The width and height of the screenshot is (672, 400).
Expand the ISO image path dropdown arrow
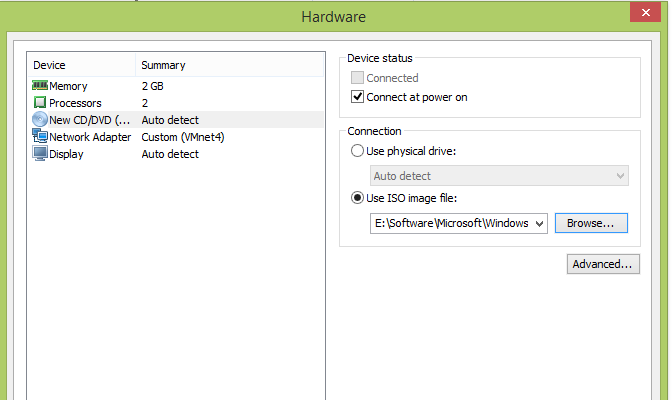tap(540, 223)
